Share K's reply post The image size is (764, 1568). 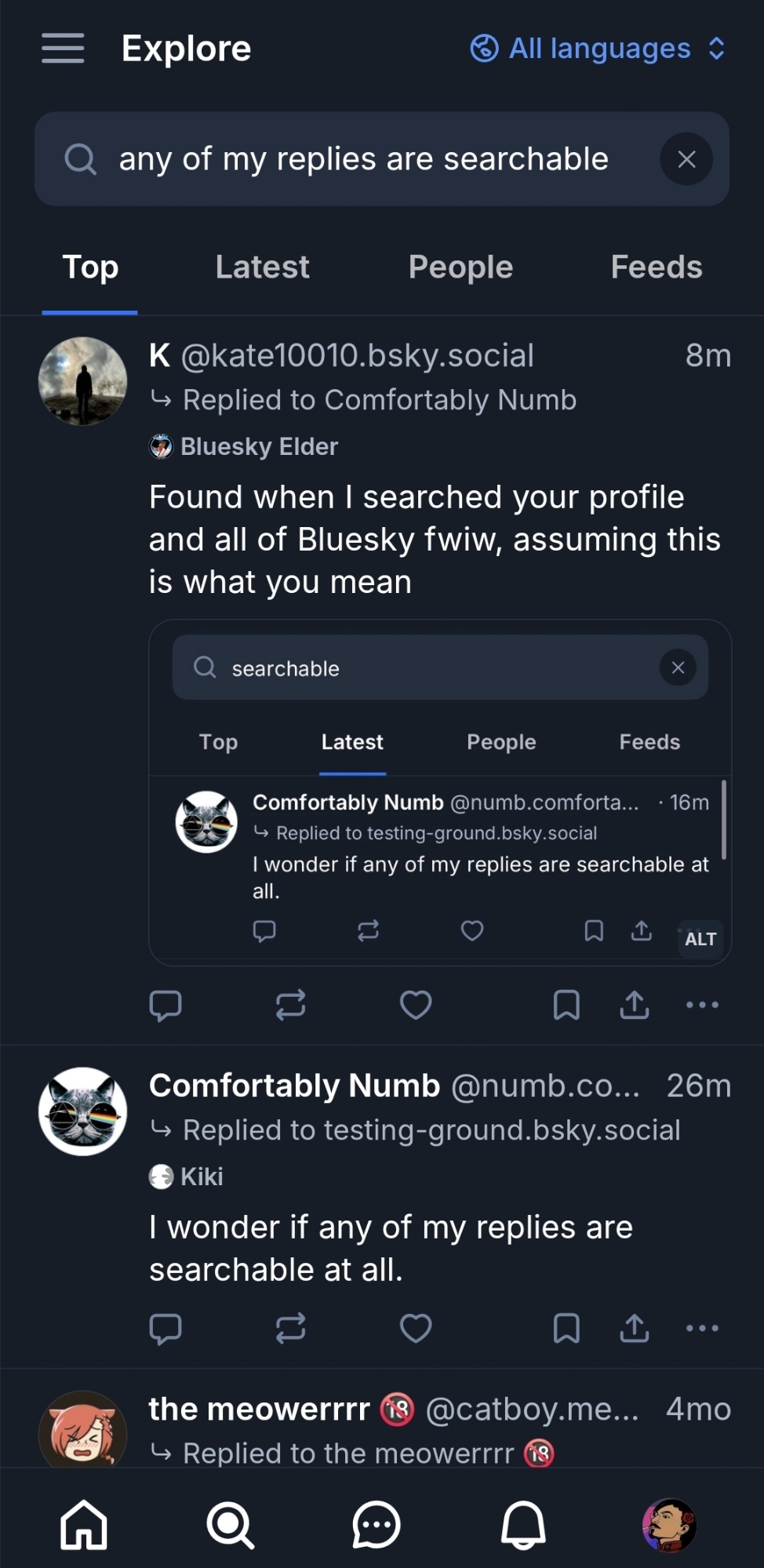coord(634,1005)
